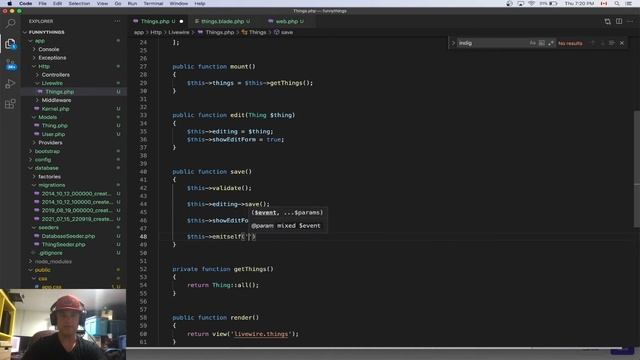
Task: Toggle match case in find widget
Action: pyautogui.click(x=533, y=43)
